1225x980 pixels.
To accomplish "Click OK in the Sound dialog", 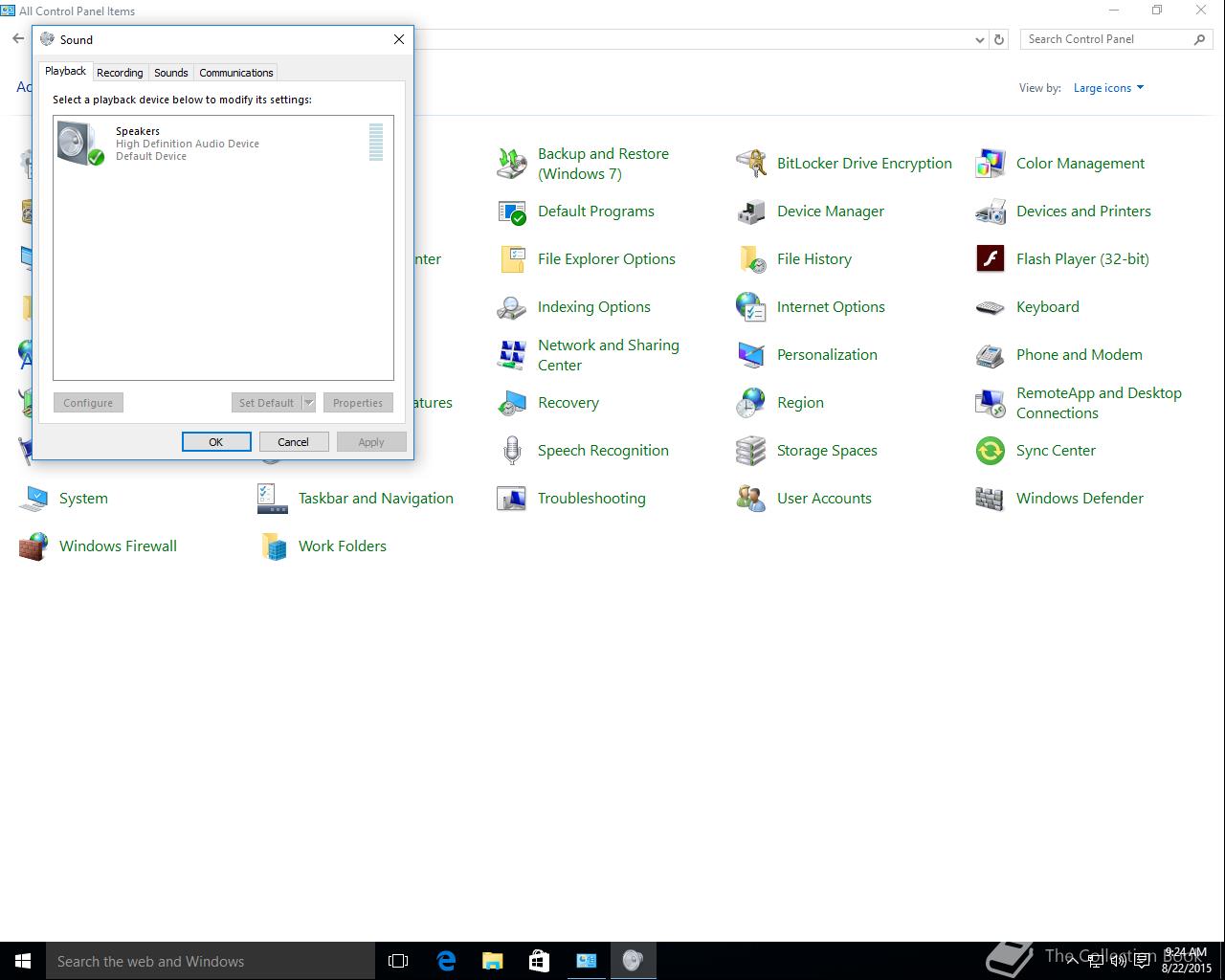I will [x=216, y=441].
